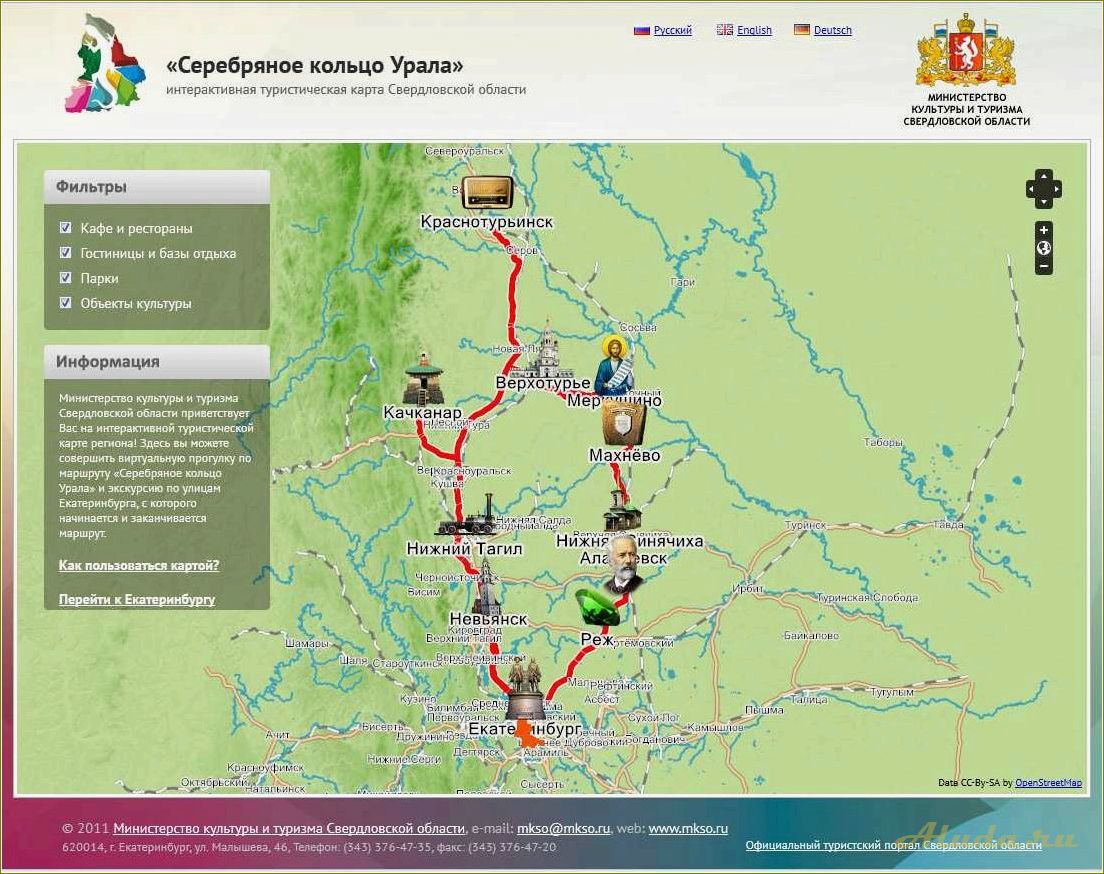Open the Как пользоваться картой? link
The width and height of the screenshot is (1104, 874).
(x=139, y=566)
